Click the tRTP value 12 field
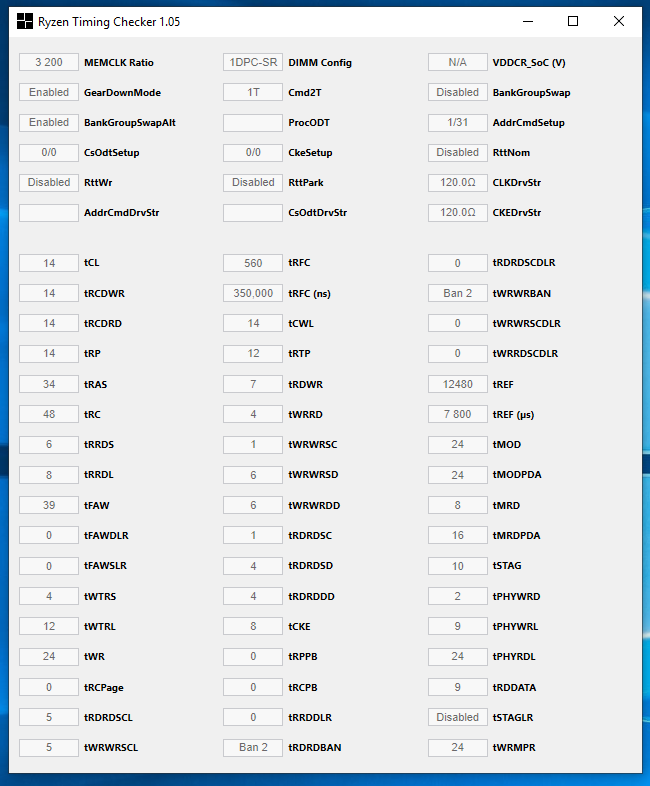Screen dimensions: 650x786 tap(253, 353)
